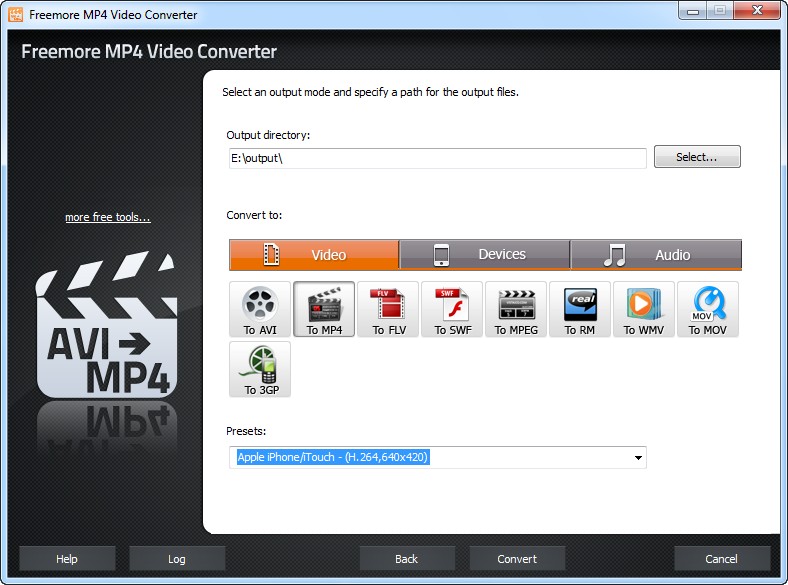Select the To WMV format icon
The height and width of the screenshot is (585, 788).
(x=644, y=309)
